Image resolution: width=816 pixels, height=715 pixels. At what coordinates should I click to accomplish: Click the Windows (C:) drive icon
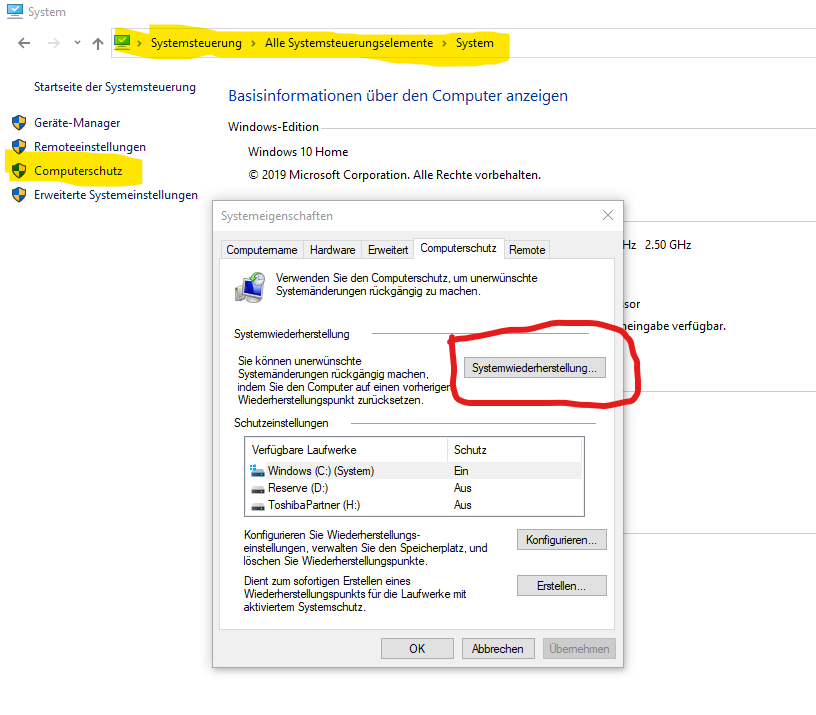click(257, 471)
